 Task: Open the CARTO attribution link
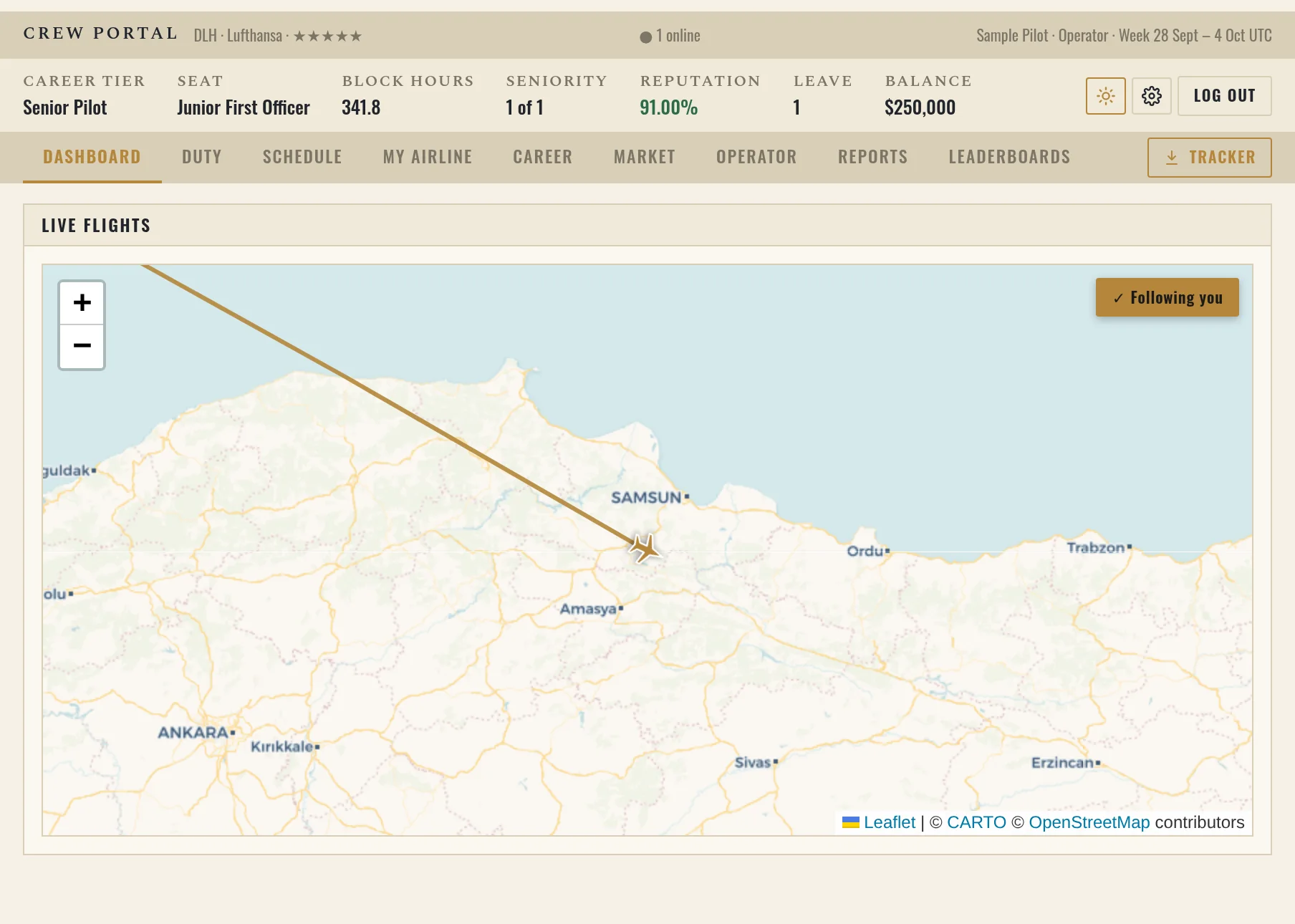point(976,822)
